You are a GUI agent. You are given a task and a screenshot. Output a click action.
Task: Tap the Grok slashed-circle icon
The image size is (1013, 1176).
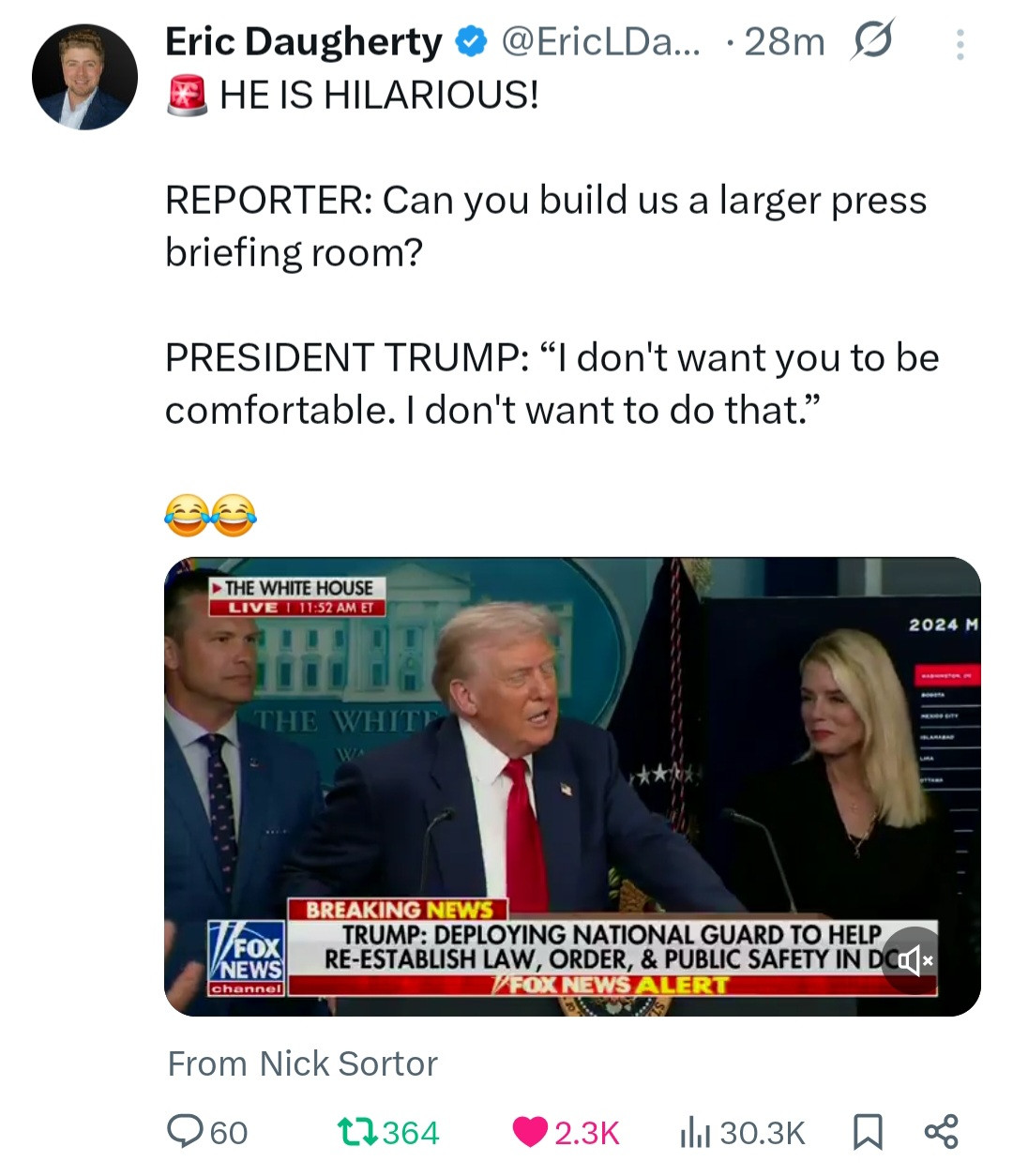pos(871,40)
